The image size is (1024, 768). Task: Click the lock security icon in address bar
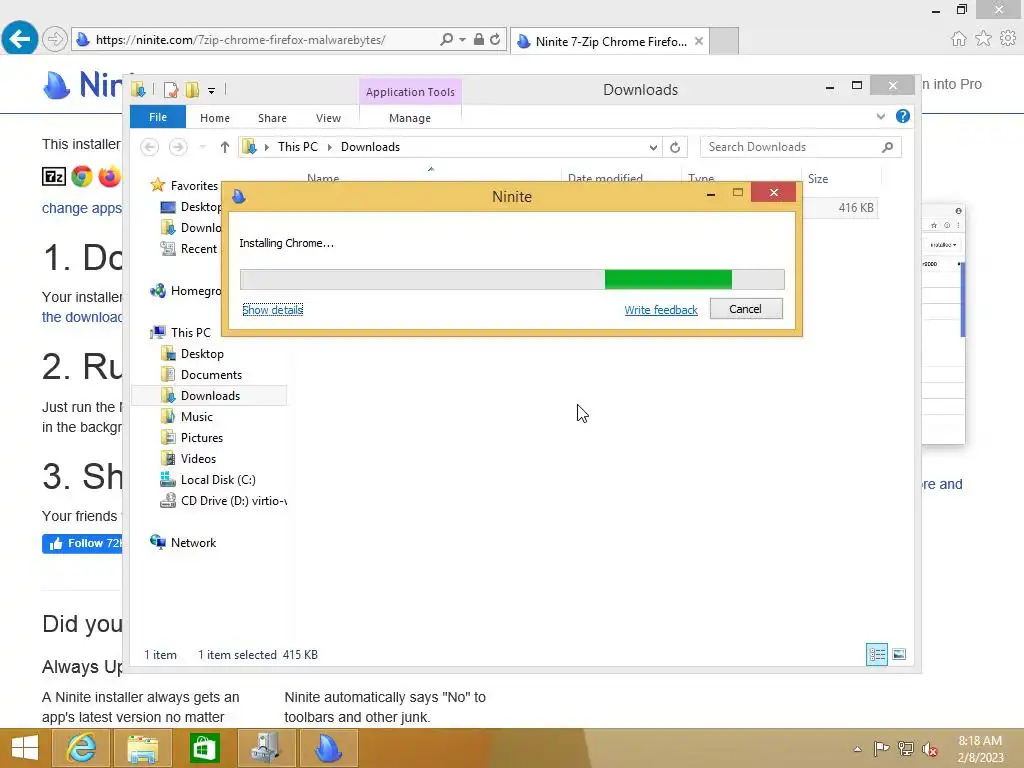[x=479, y=39]
